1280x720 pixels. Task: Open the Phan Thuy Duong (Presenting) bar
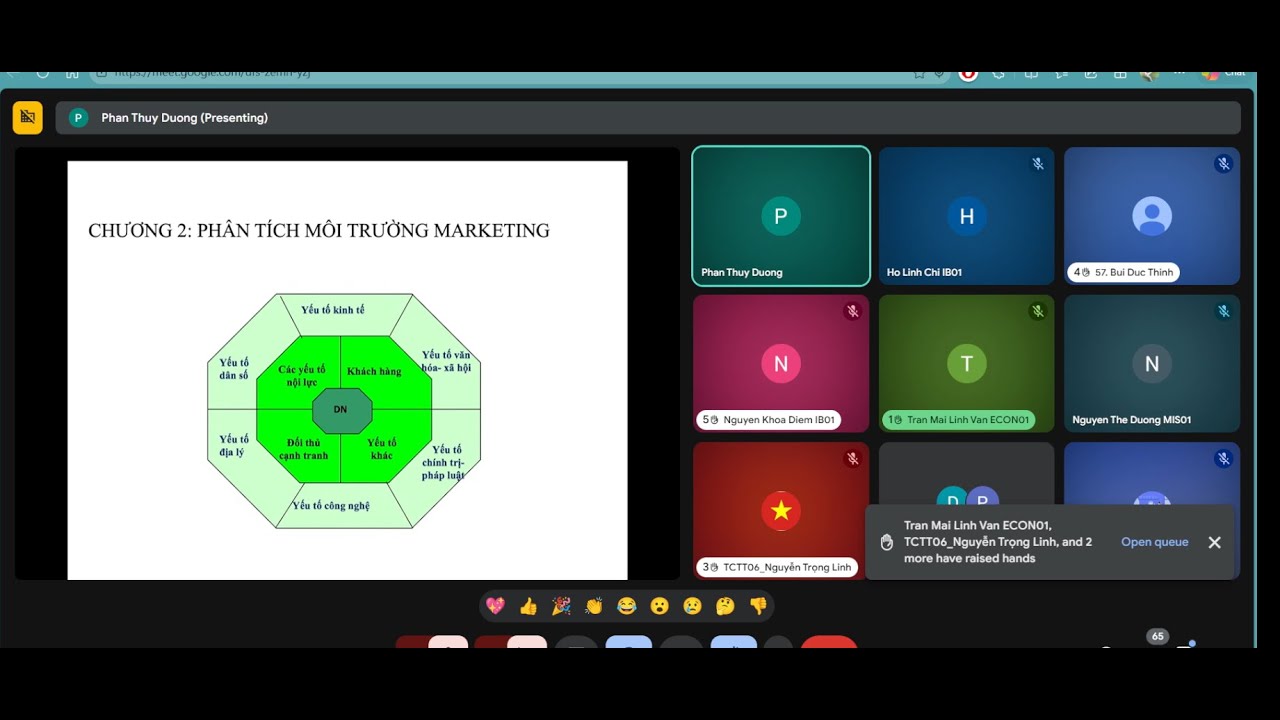click(x=648, y=118)
